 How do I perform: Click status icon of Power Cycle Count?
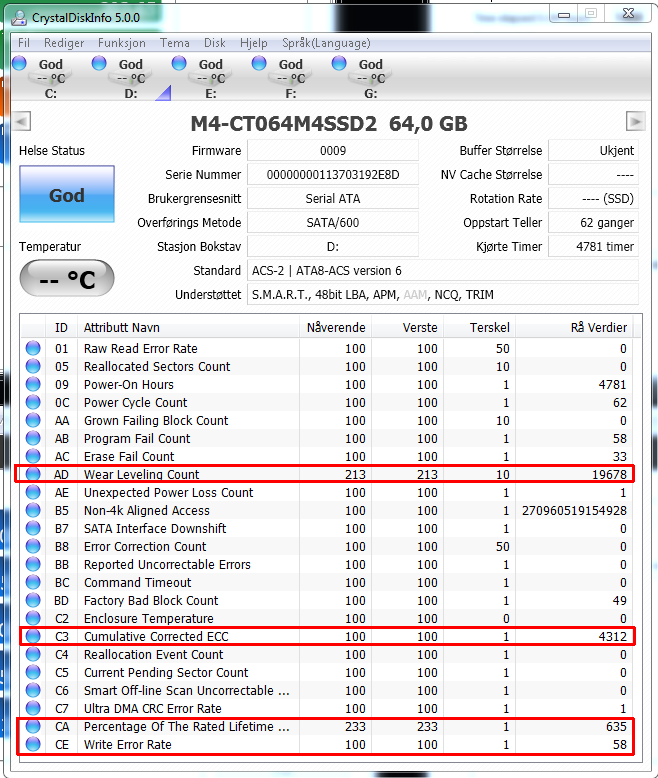(x=33, y=402)
